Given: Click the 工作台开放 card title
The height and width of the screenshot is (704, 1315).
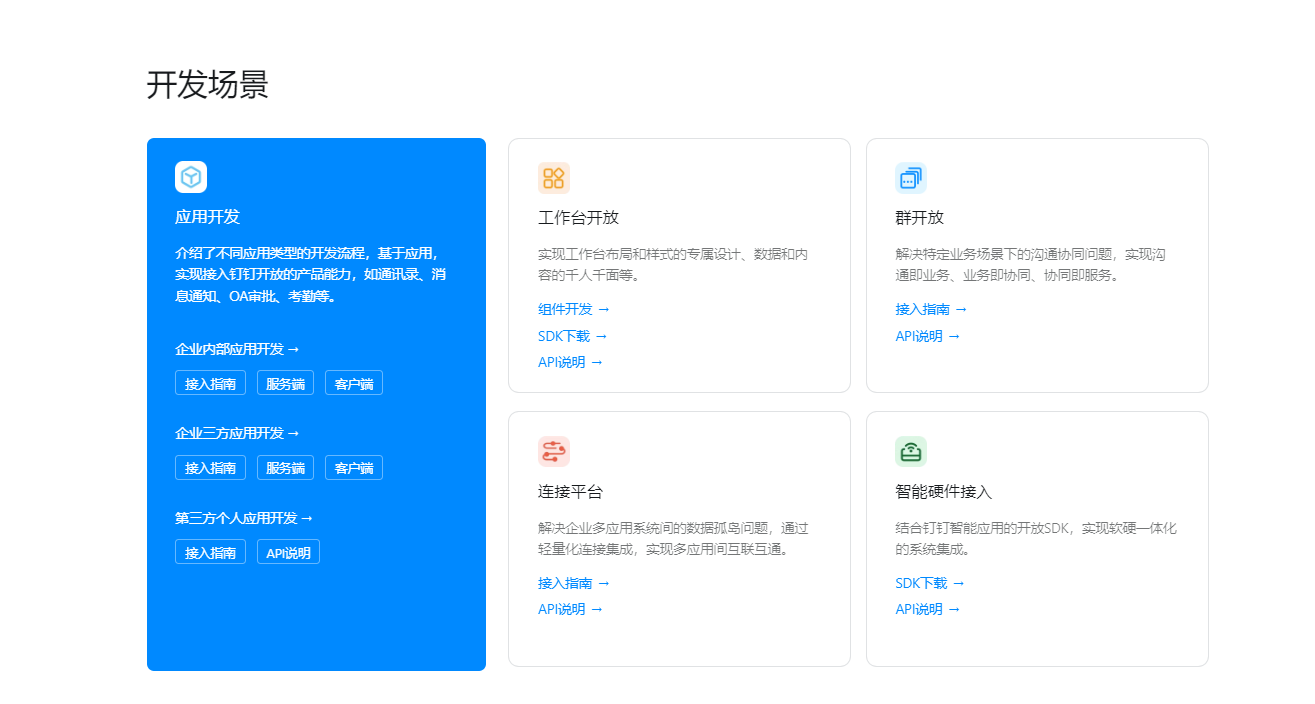Looking at the screenshot, I should pos(578,218).
